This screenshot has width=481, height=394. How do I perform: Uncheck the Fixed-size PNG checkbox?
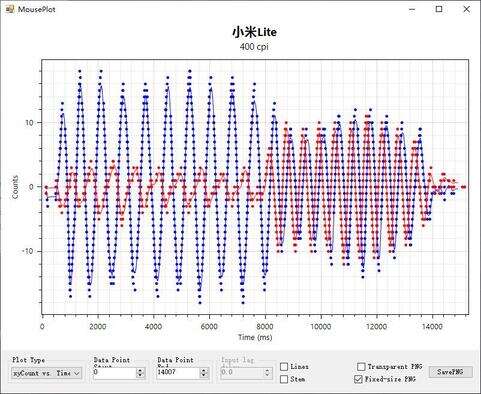(358, 379)
